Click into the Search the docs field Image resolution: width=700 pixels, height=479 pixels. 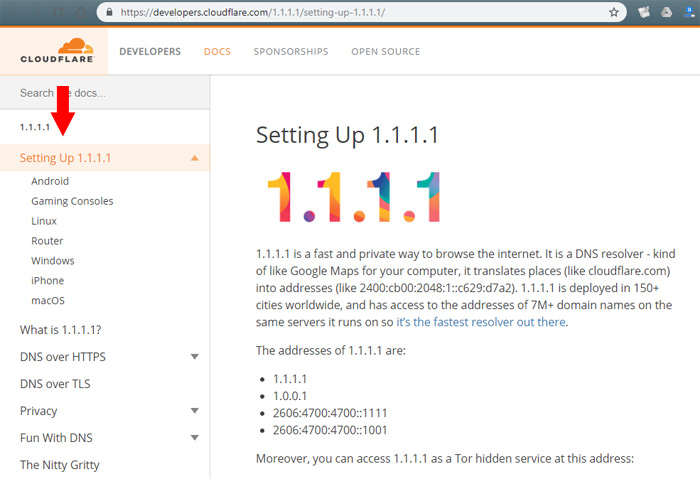105,93
